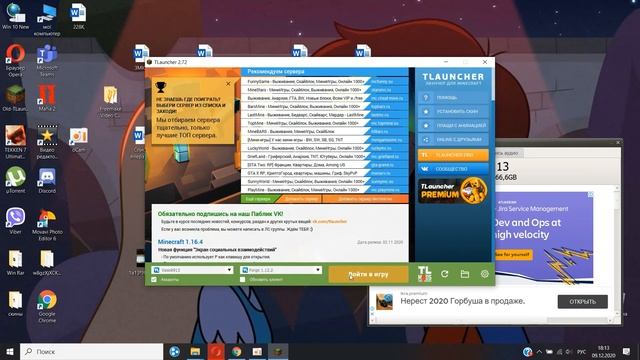This screenshot has height=360, width=640.
Task: Show hidden tray icons chevron
Action: [539, 351]
